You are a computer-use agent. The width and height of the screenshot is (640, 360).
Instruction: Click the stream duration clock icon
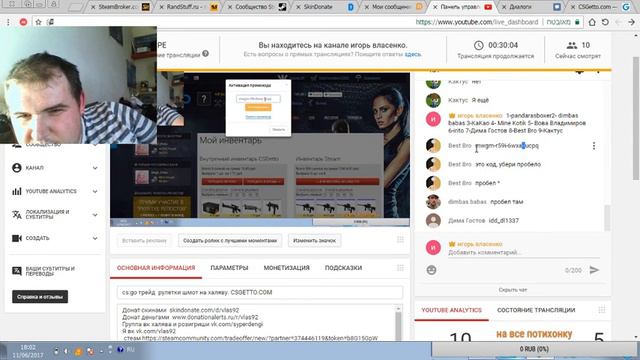478,45
